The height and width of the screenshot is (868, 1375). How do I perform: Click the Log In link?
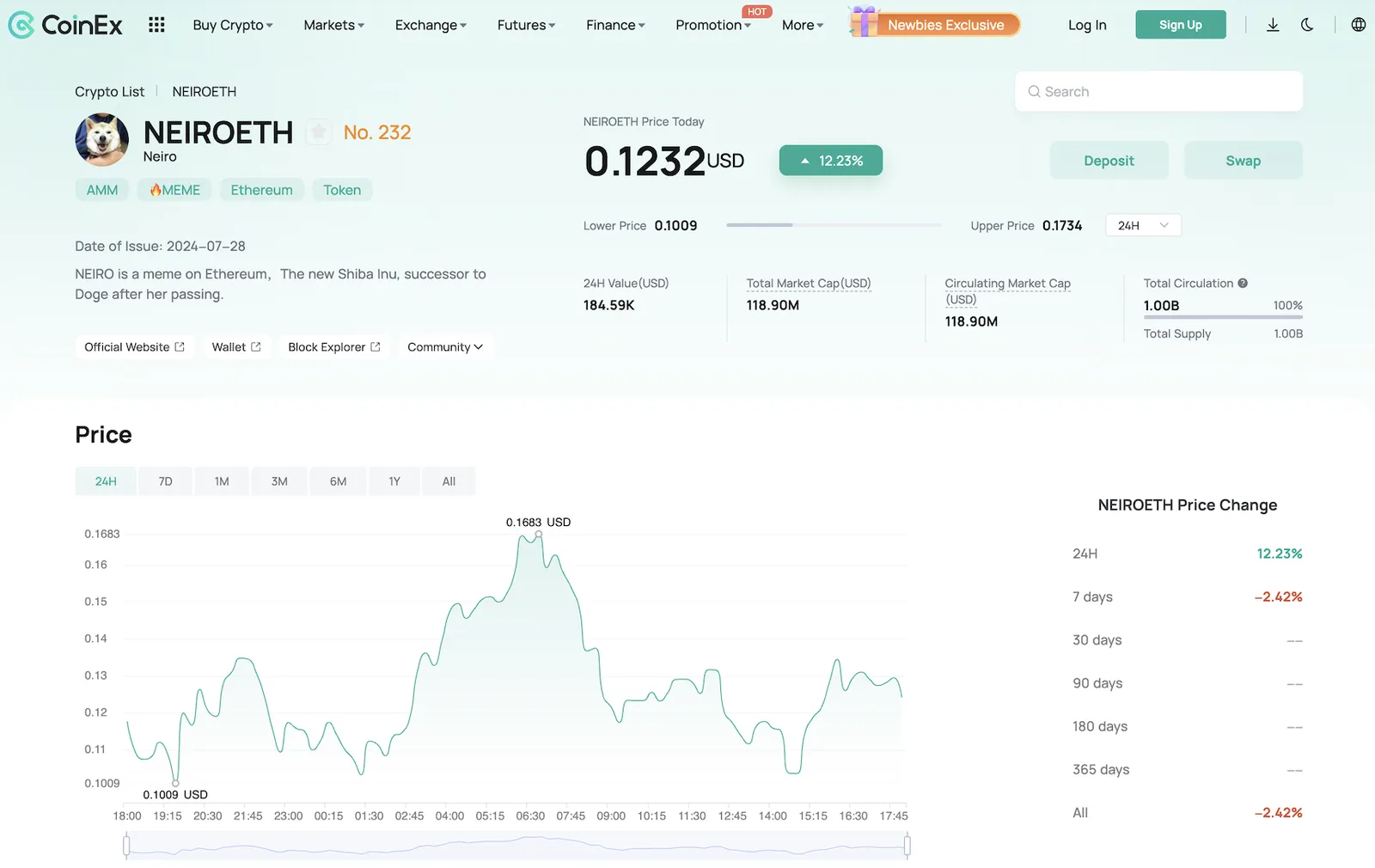coord(1087,25)
